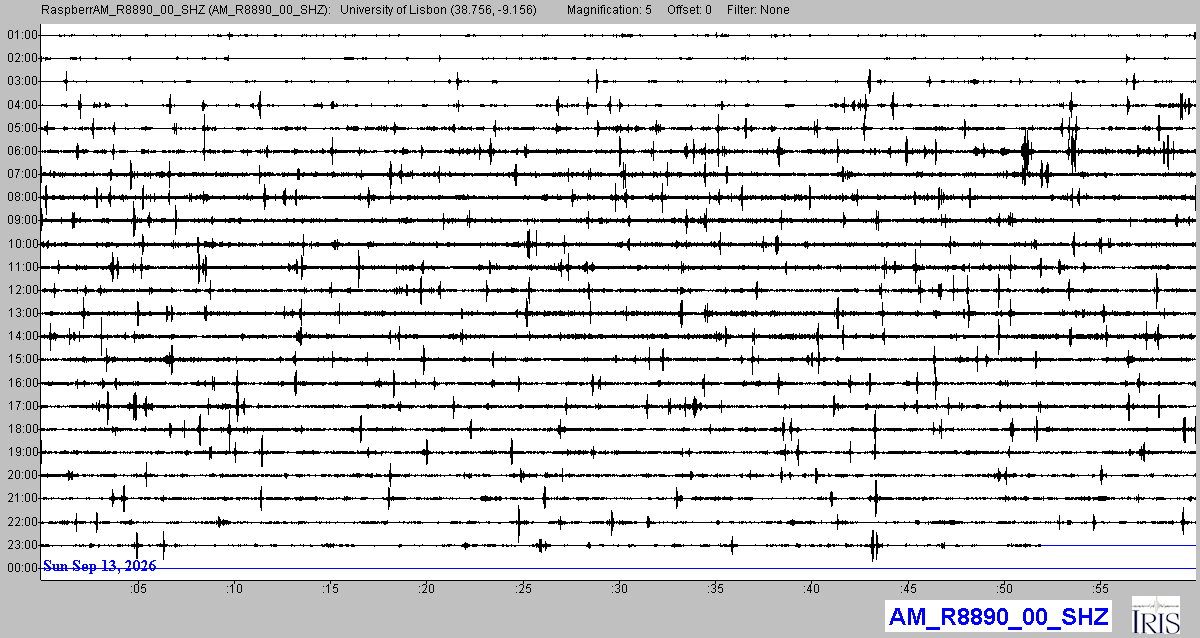The image size is (1200, 638).
Task: Click the :05 minute axis marker
Action: pos(138,588)
